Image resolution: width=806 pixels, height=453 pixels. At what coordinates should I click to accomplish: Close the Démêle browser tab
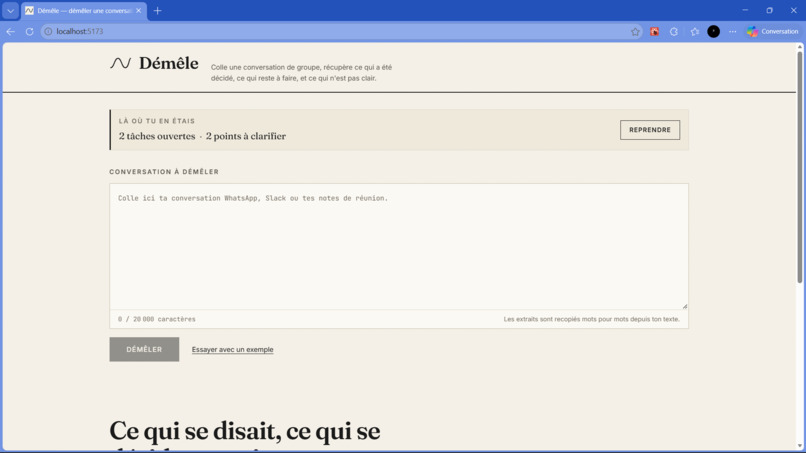tap(138, 10)
